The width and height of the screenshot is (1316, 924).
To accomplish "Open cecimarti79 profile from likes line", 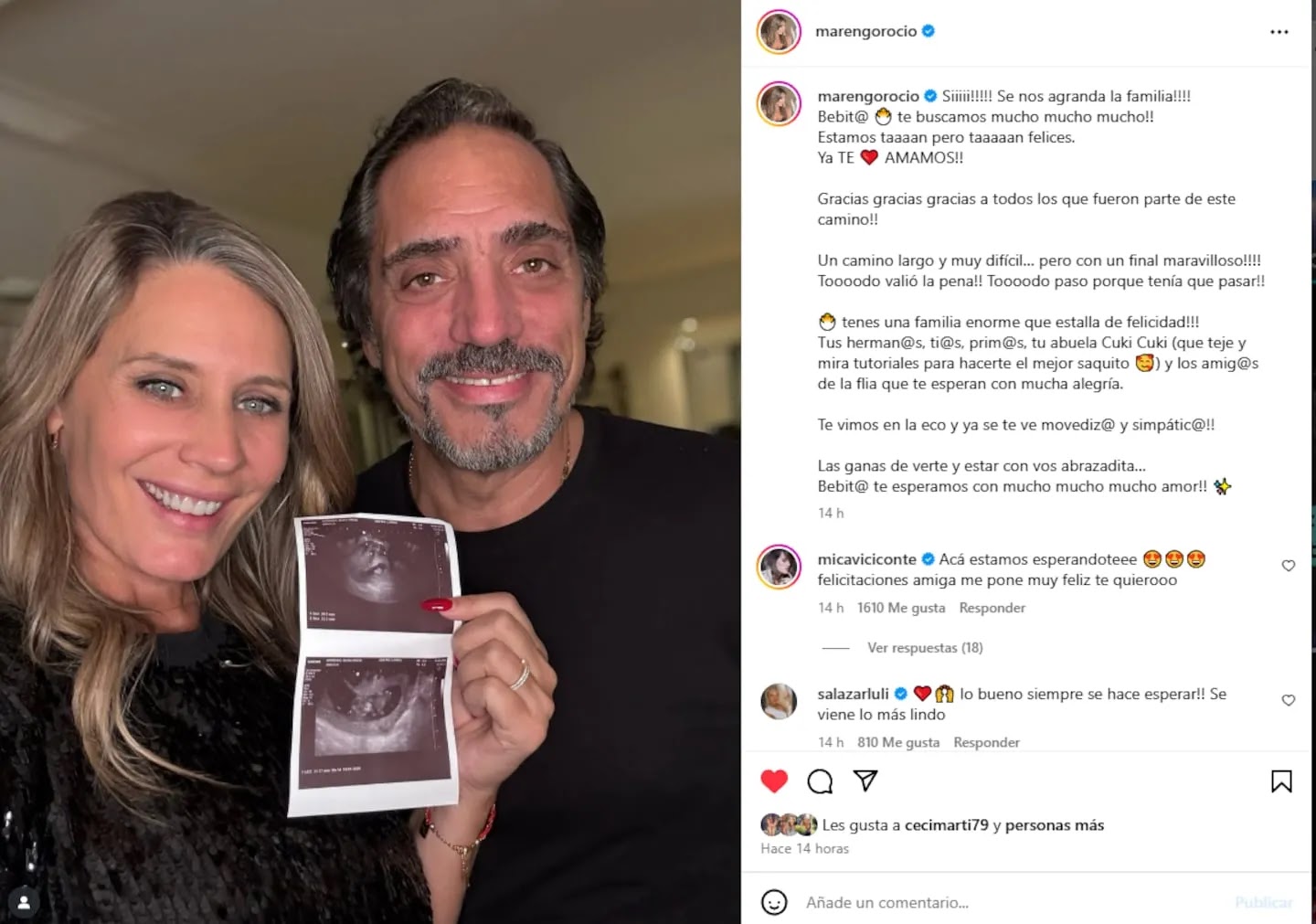I will pos(946,825).
